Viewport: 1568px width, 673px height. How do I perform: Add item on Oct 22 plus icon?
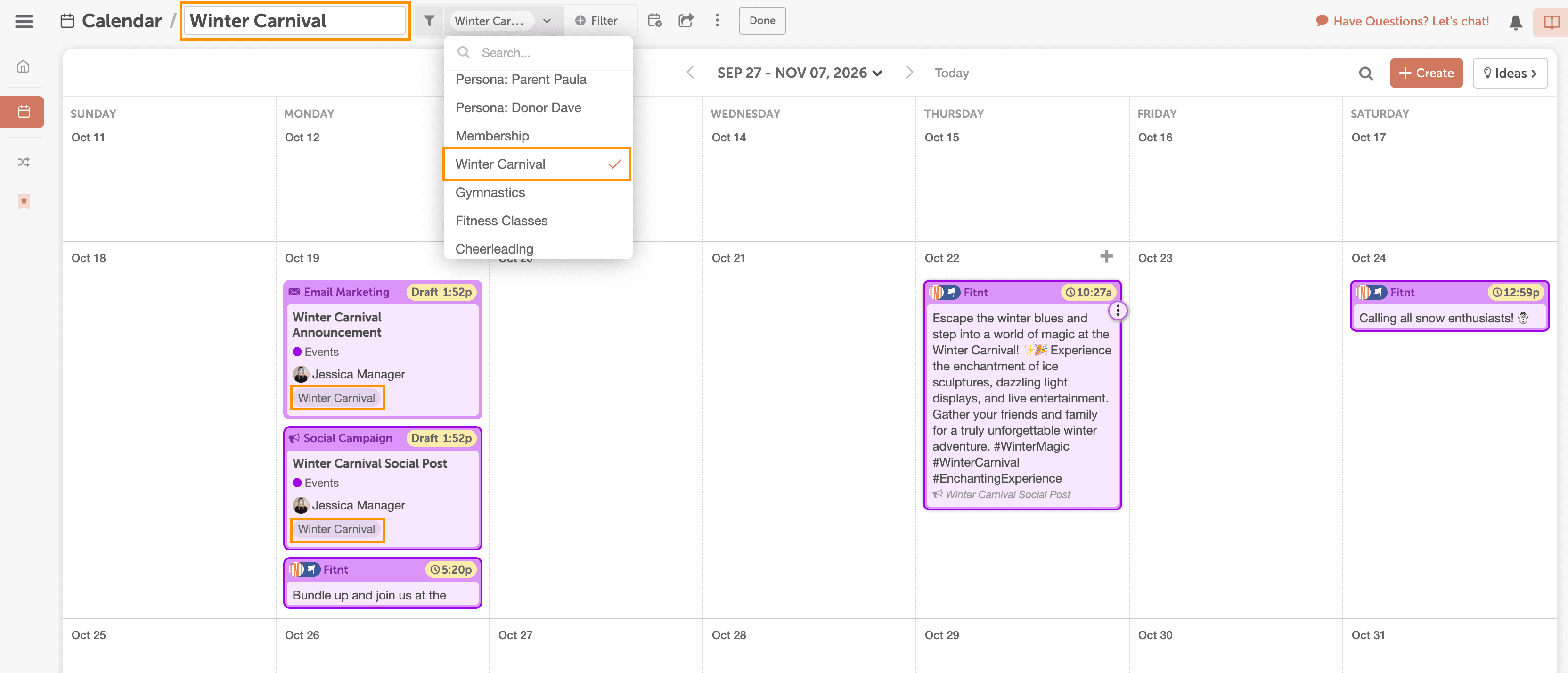coord(1106,256)
